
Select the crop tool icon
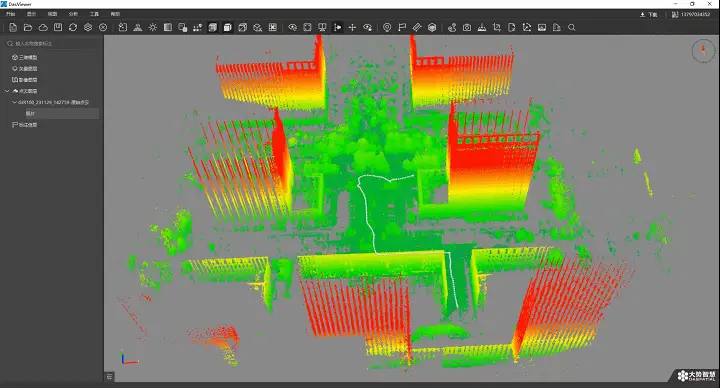click(x=497, y=28)
